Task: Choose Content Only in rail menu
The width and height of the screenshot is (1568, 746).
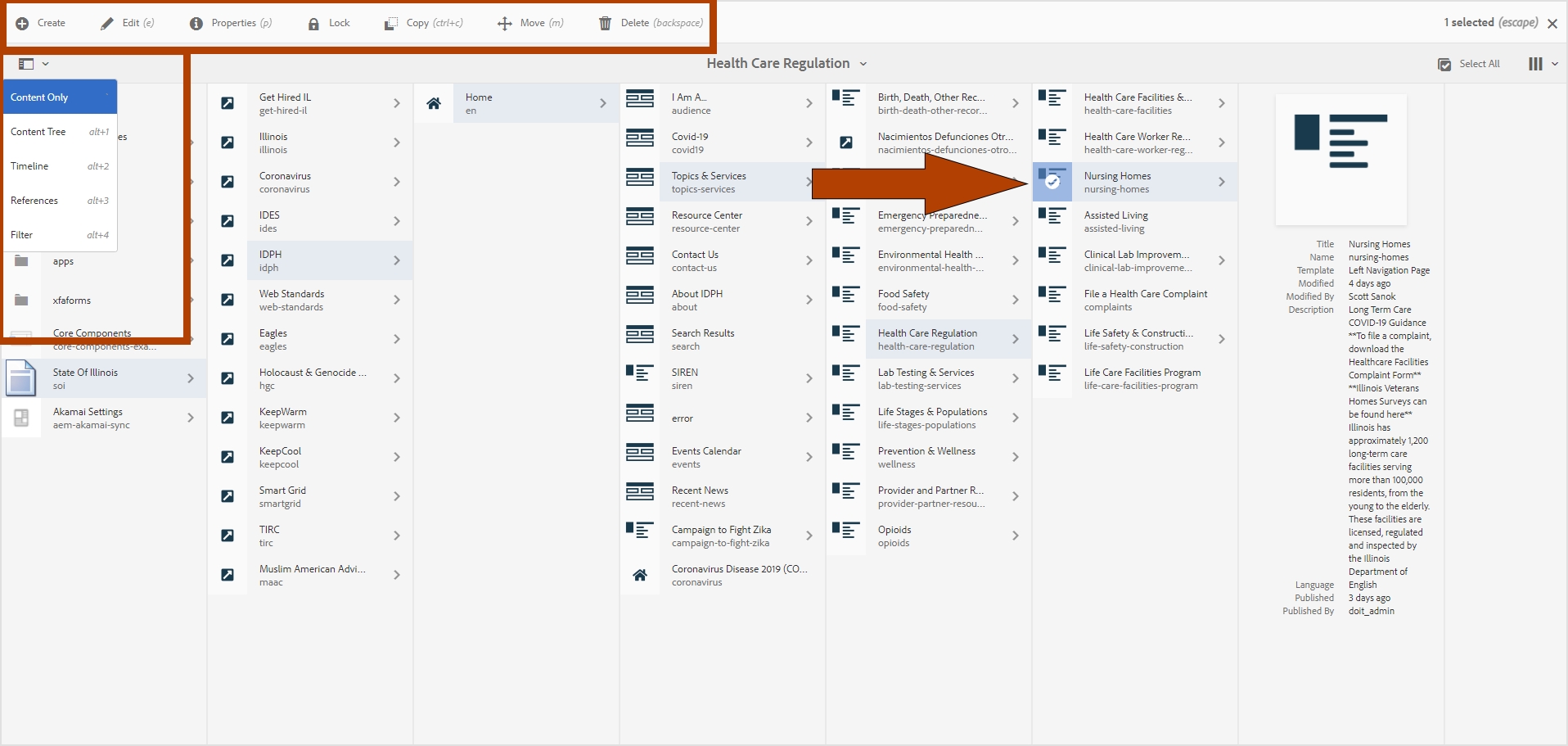Action: click(x=60, y=97)
